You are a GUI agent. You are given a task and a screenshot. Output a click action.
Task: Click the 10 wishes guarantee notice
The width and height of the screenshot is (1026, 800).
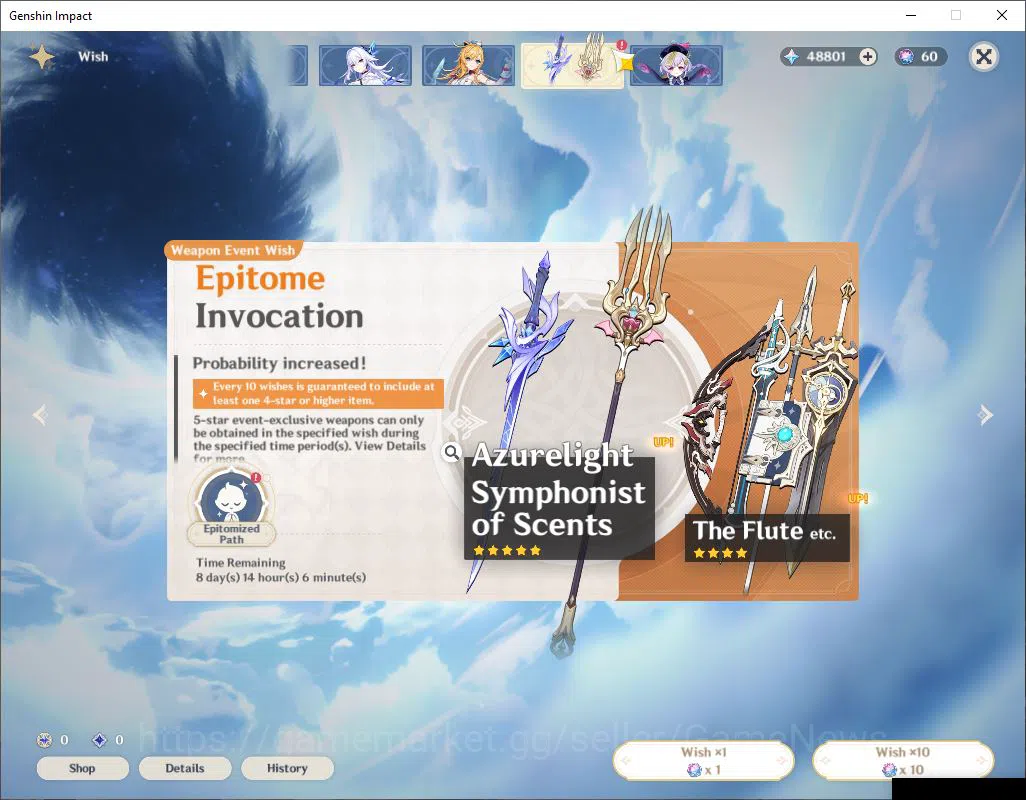point(319,393)
